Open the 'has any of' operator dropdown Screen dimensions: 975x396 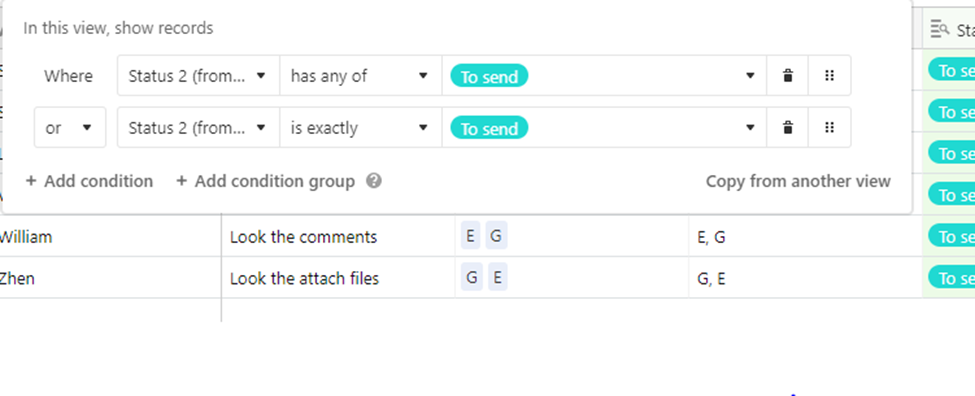[361, 76]
